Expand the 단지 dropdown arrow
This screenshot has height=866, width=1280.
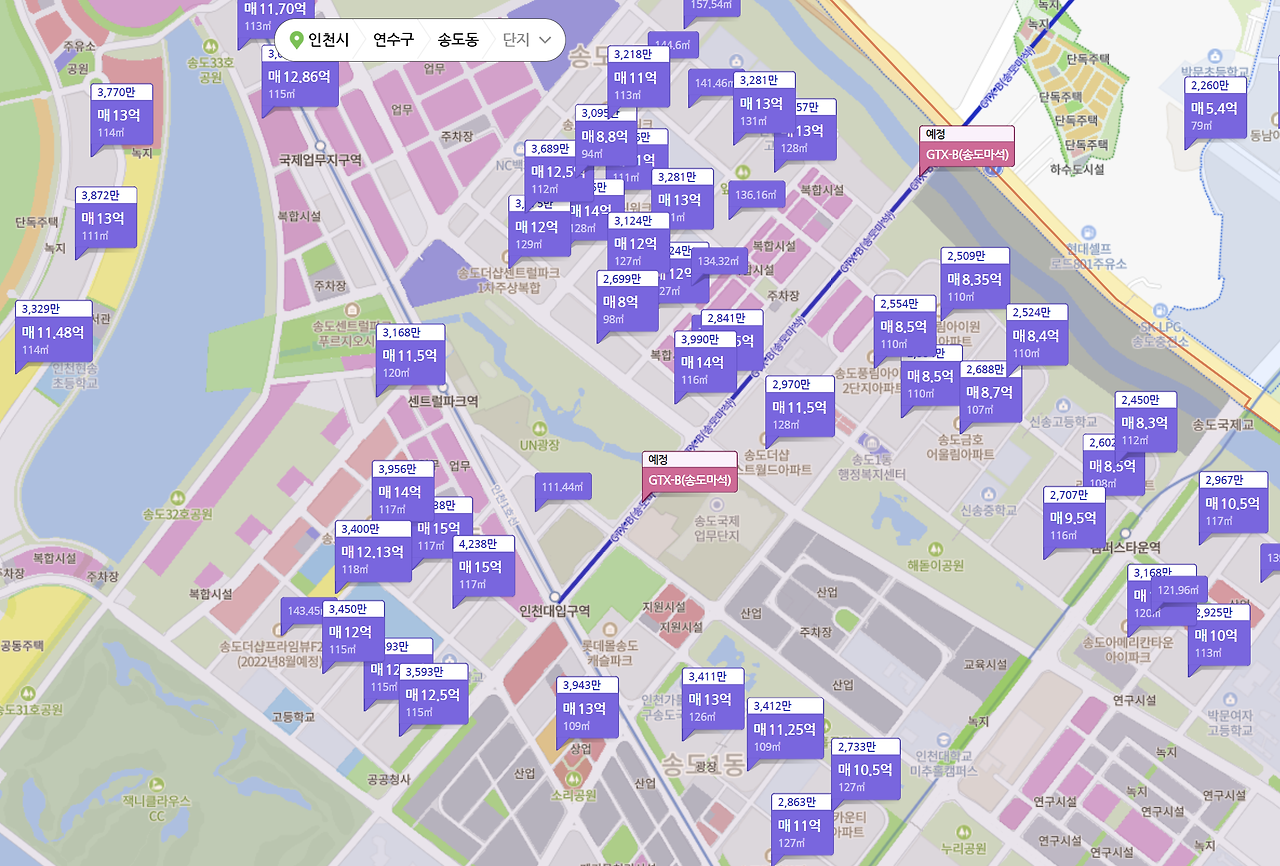(545, 41)
